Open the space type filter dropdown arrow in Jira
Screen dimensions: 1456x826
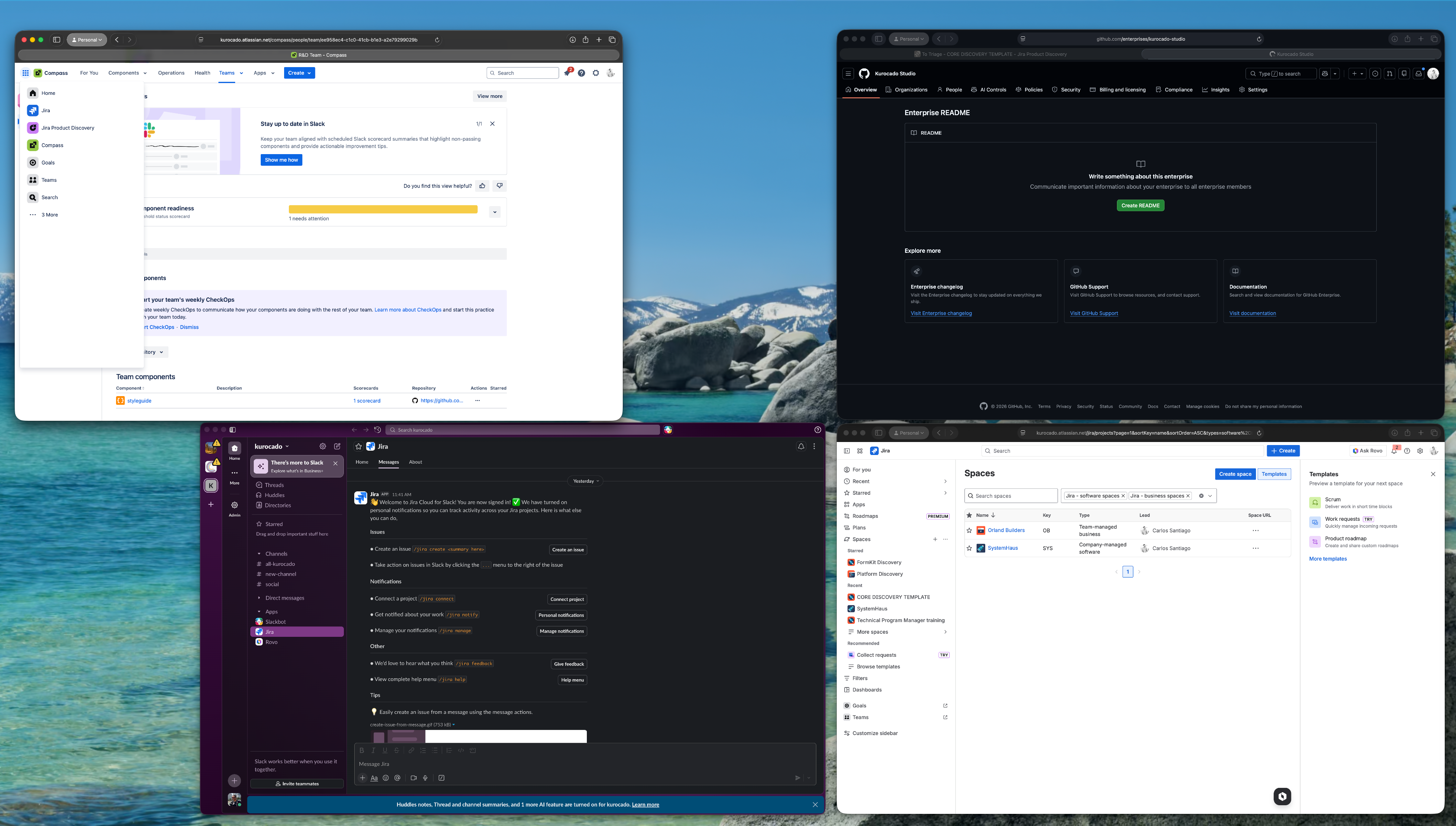pos(1210,496)
